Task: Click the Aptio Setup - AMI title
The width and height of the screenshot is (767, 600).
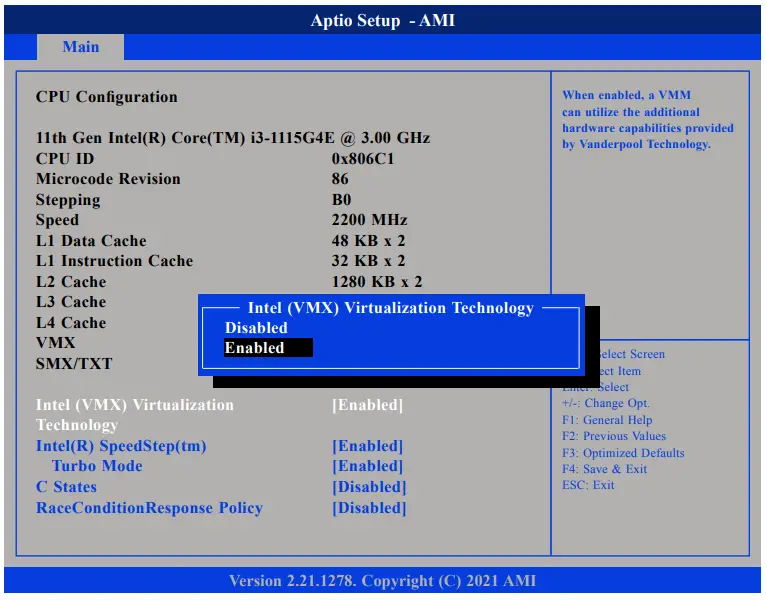Action: click(x=383, y=21)
